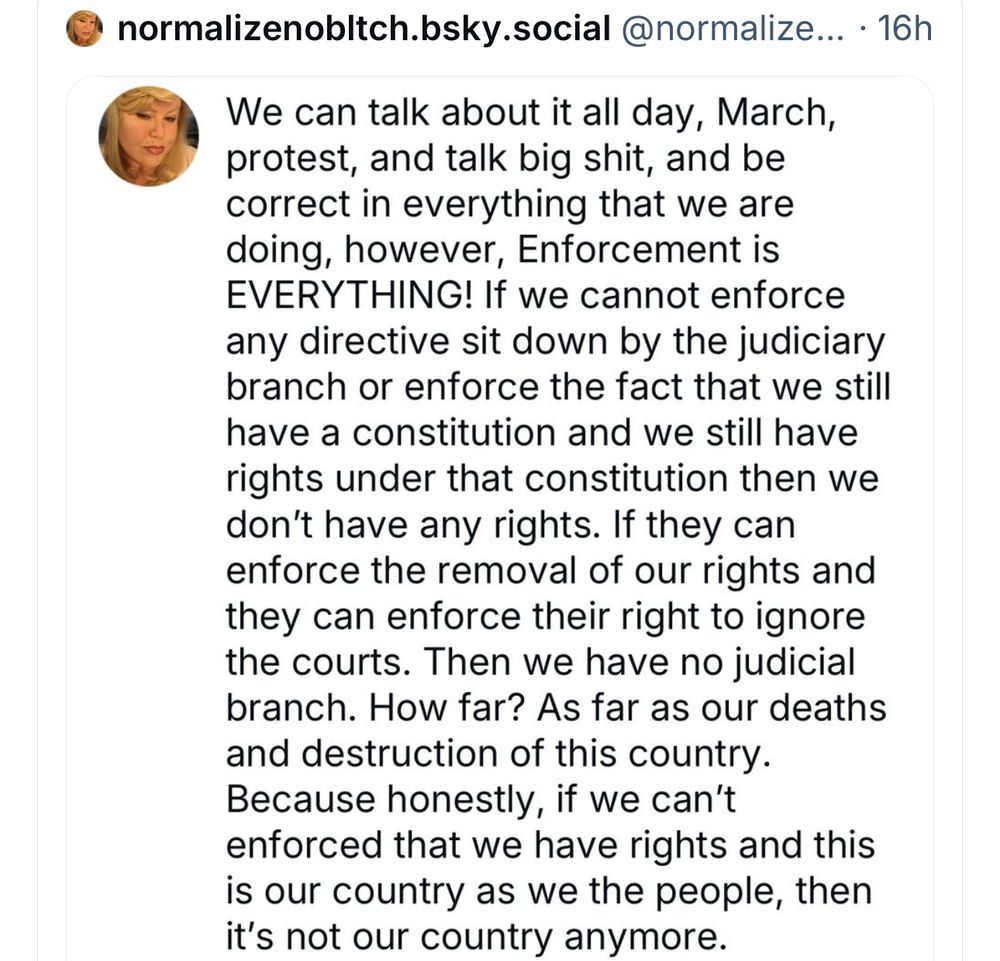Viewport: 1000px width, 961px height.
Task: Click the small profile avatar in post header
Action: (84, 29)
